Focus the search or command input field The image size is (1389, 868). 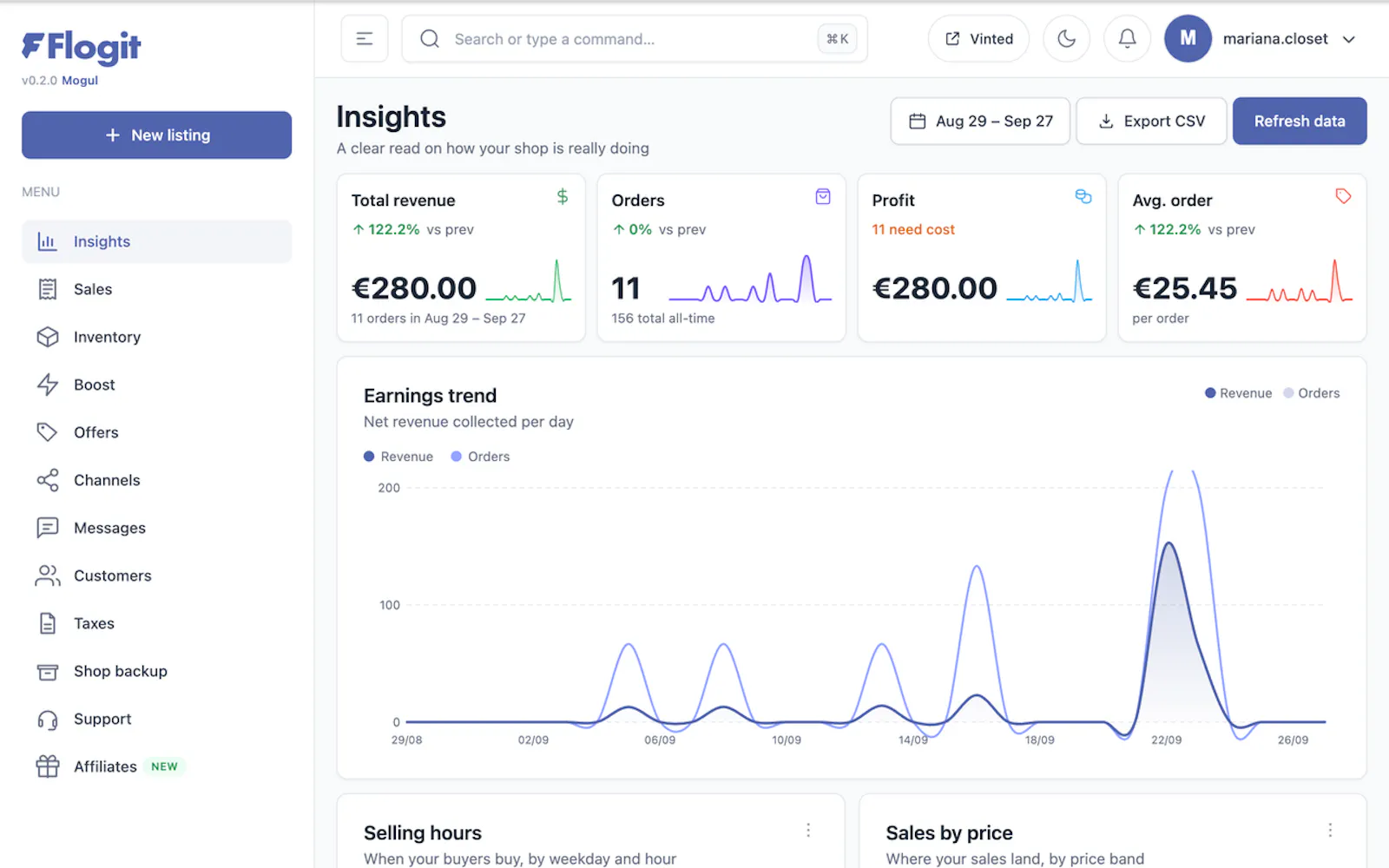coord(635,39)
